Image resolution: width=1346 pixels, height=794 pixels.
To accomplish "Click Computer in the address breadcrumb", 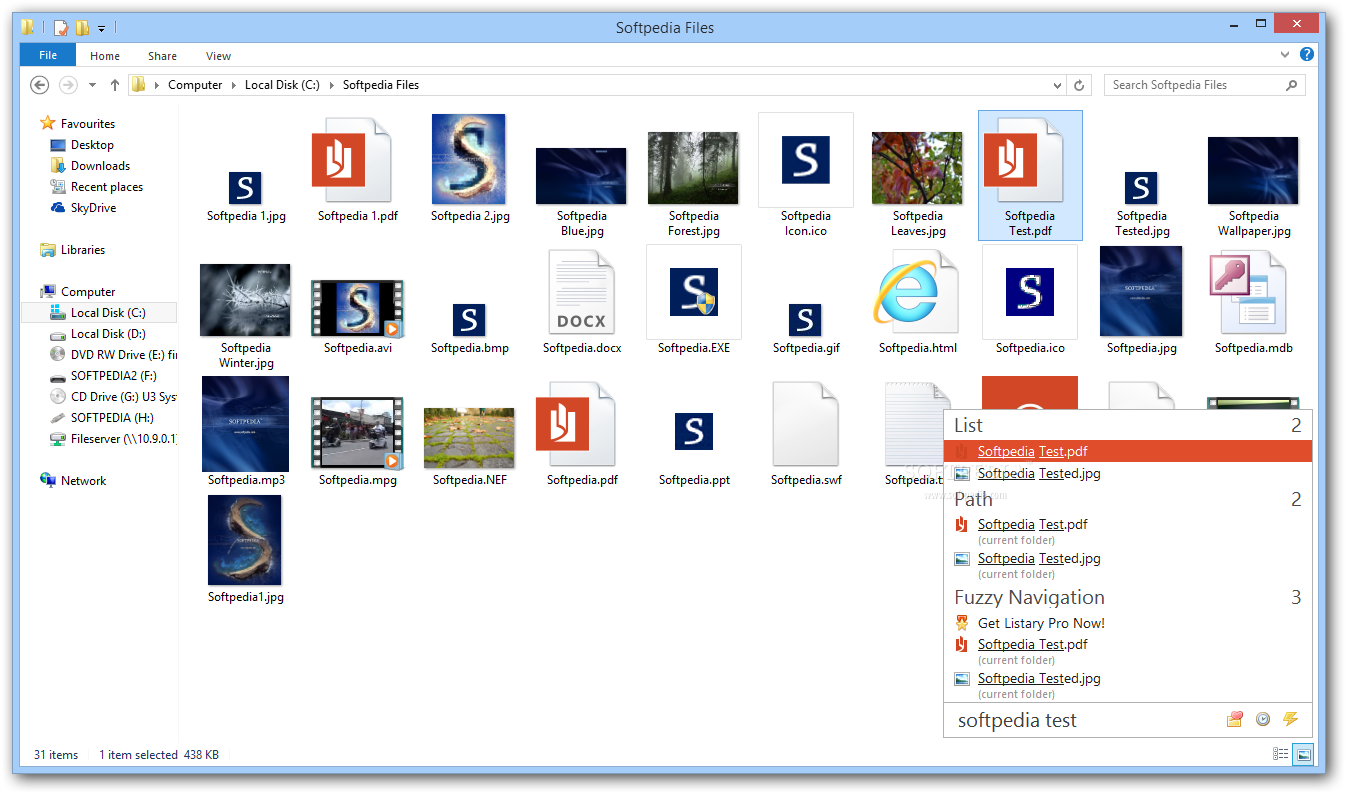I will [x=195, y=85].
